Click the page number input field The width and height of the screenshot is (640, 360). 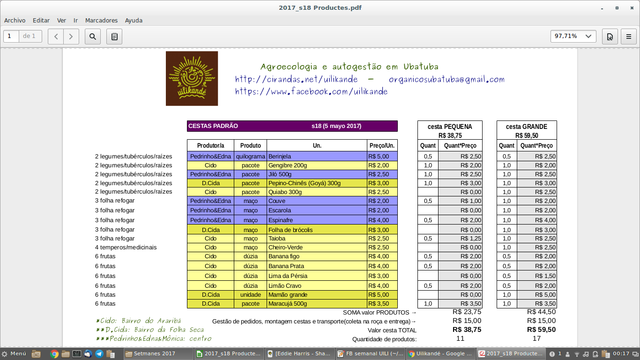[x=11, y=36]
